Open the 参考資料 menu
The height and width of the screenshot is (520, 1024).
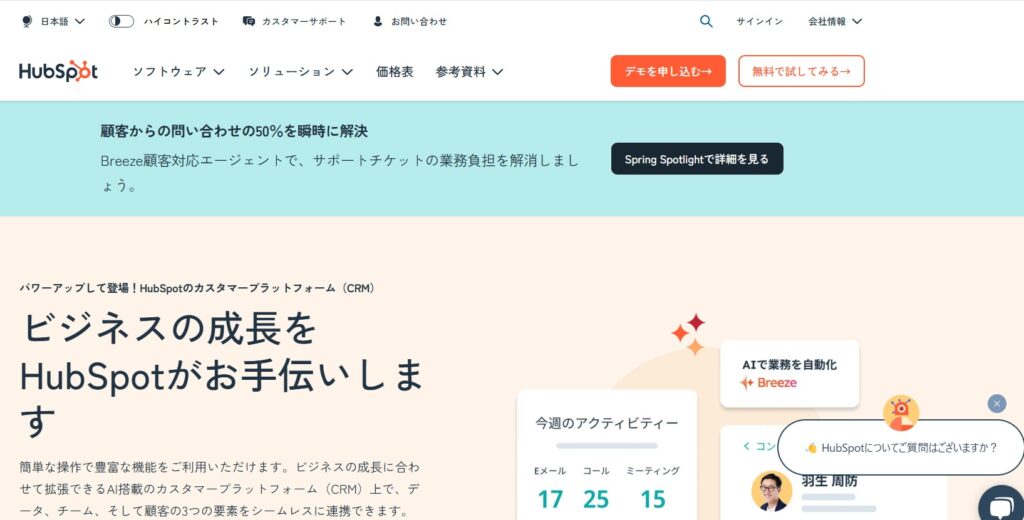pyautogui.click(x=469, y=72)
